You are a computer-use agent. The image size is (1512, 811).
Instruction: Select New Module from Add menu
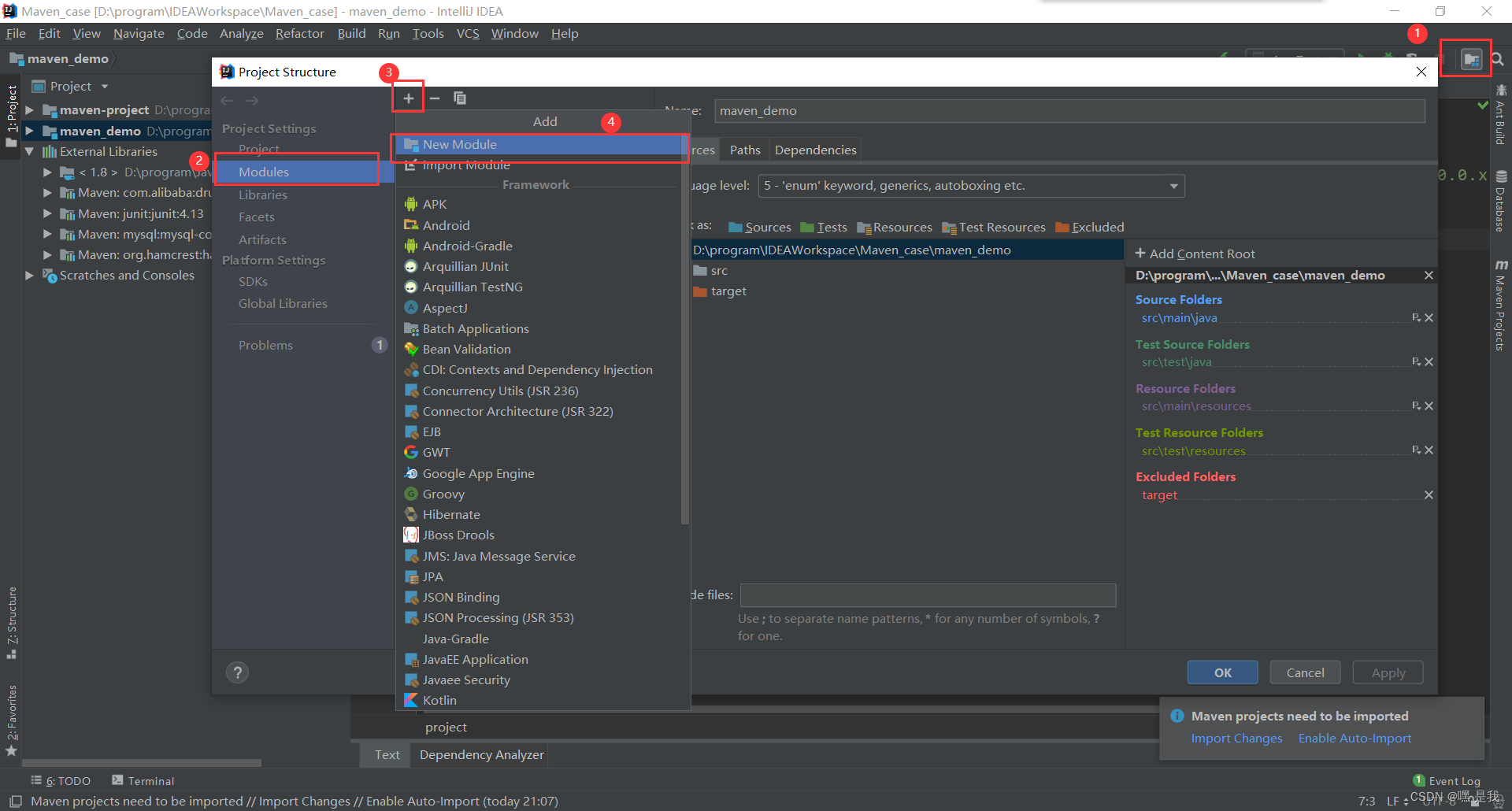tap(539, 145)
